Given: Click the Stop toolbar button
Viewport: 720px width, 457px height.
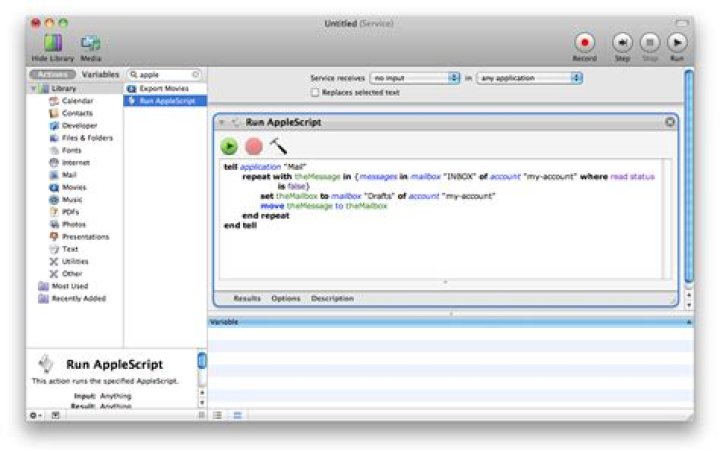Looking at the screenshot, I should 650,43.
